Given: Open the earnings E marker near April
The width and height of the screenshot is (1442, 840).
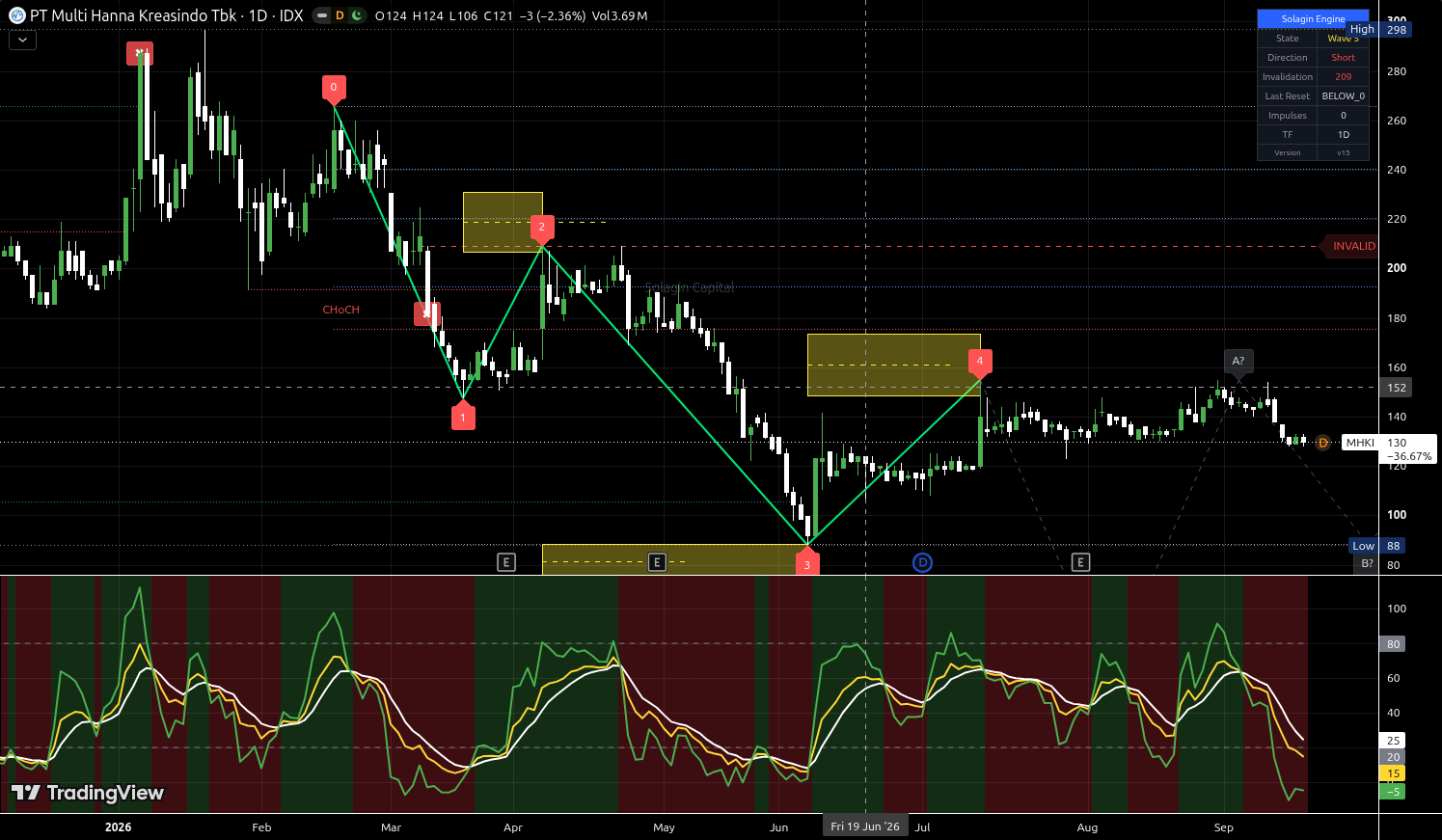Looking at the screenshot, I should [x=506, y=562].
